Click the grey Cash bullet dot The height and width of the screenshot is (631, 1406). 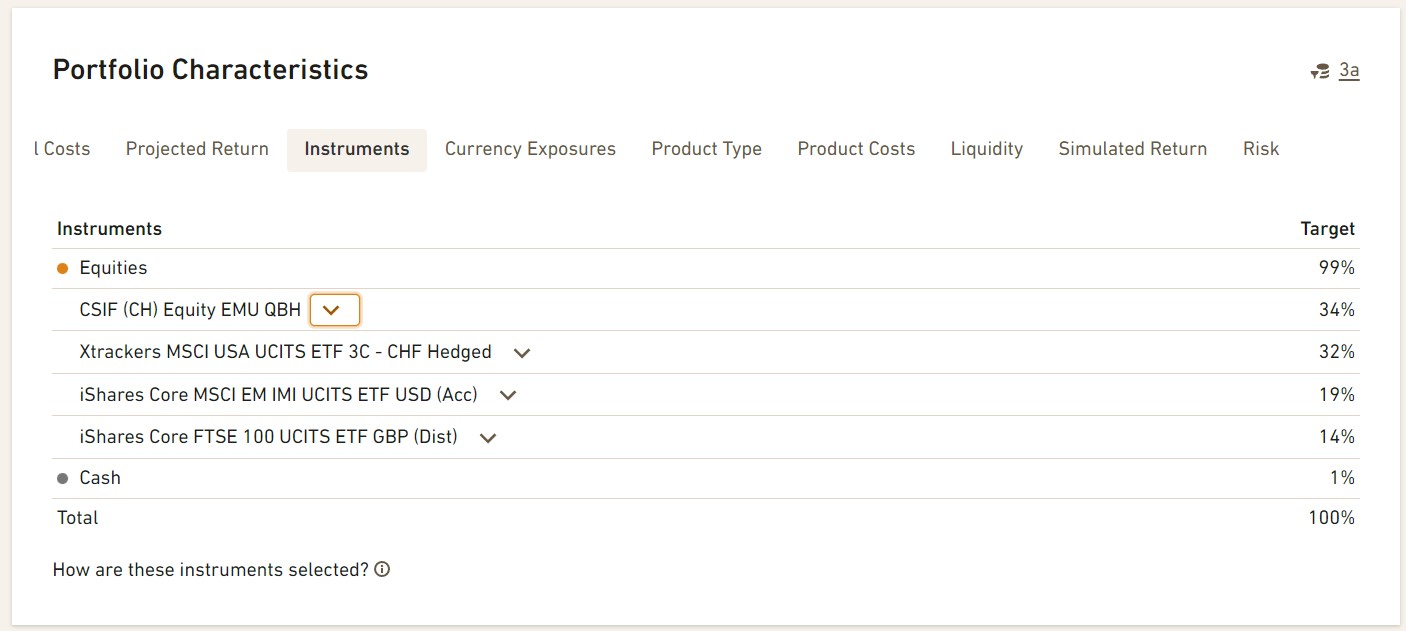(63, 479)
